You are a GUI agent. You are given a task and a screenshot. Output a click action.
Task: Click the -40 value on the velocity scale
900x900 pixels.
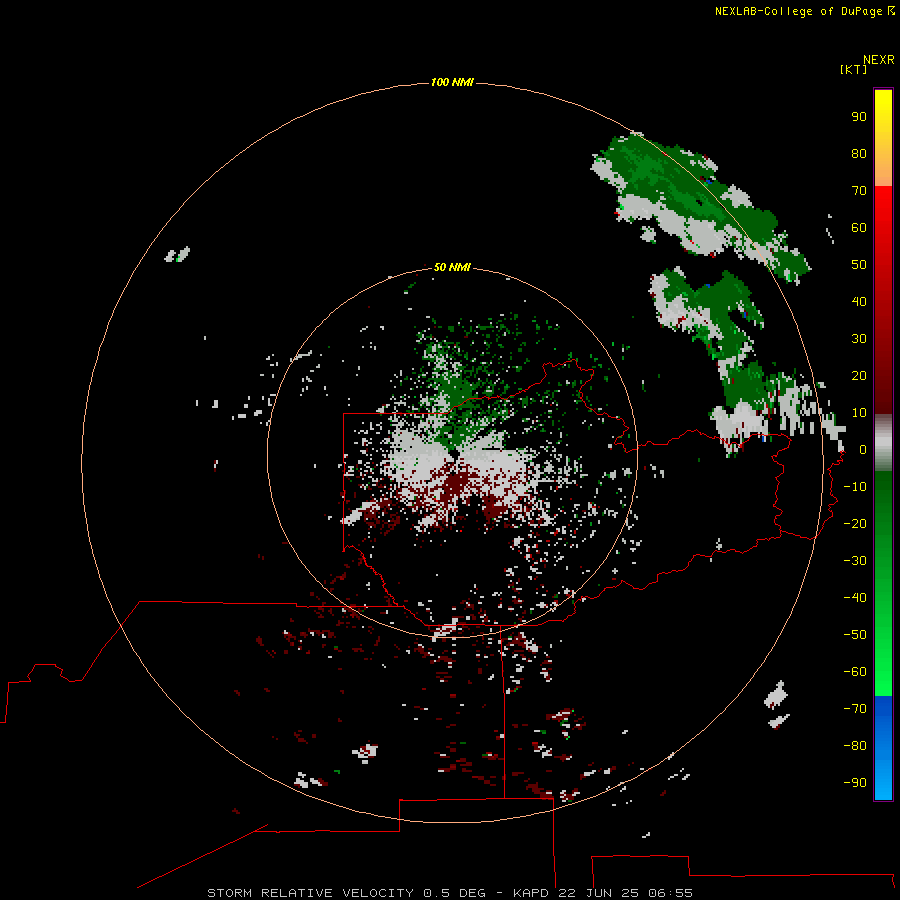click(x=855, y=598)
